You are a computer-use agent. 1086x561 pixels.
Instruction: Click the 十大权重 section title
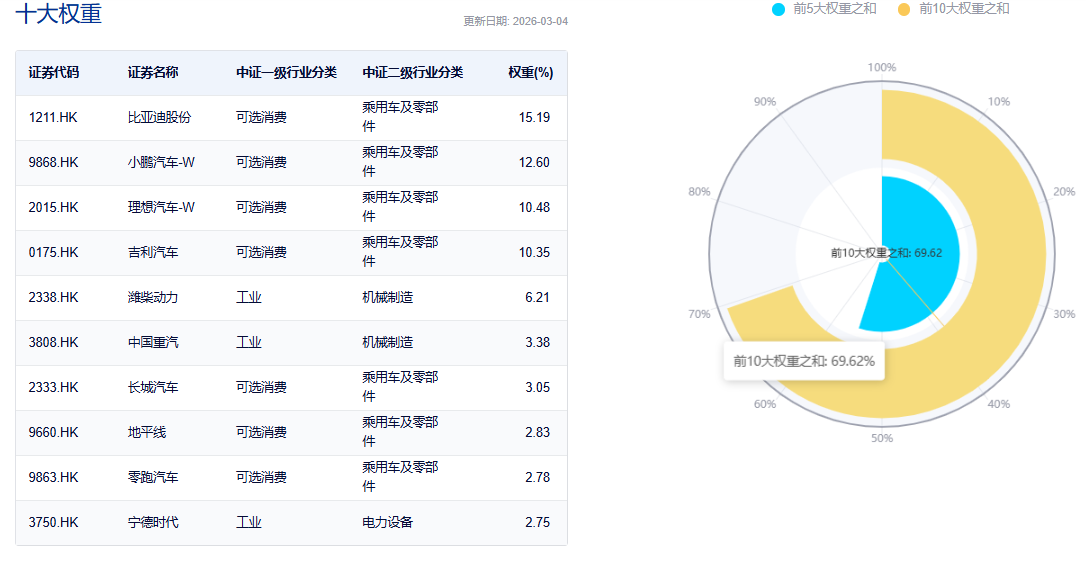coord(58,14)
